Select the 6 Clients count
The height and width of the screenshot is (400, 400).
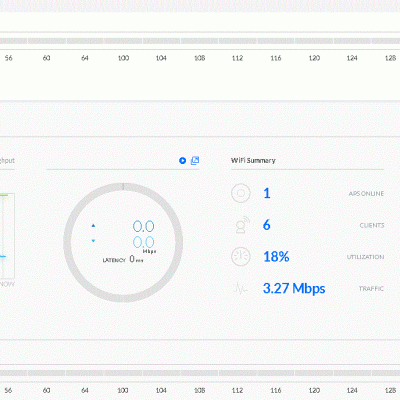click(x=267, y=225)
